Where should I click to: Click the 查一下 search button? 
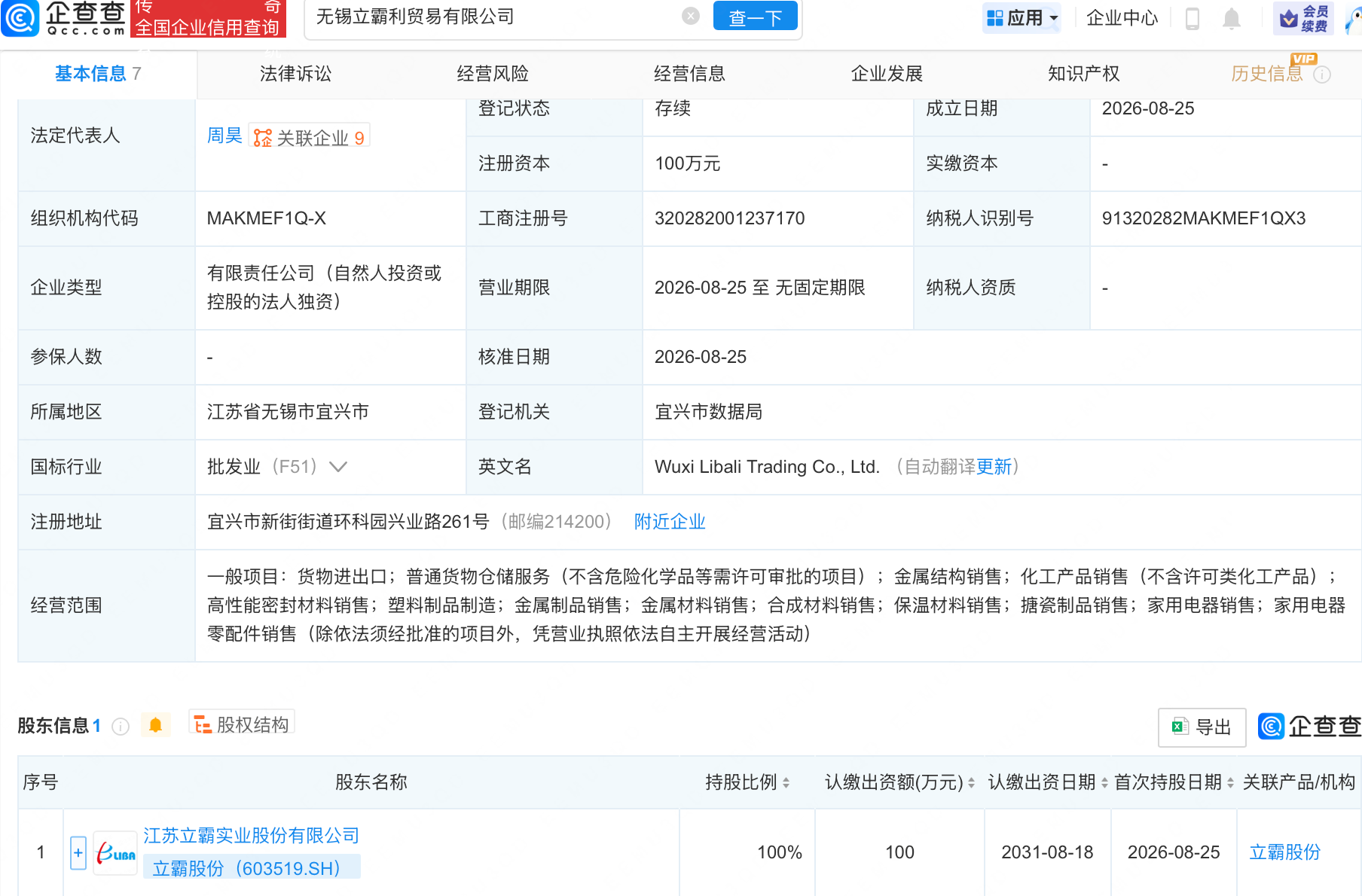(755, 17)
